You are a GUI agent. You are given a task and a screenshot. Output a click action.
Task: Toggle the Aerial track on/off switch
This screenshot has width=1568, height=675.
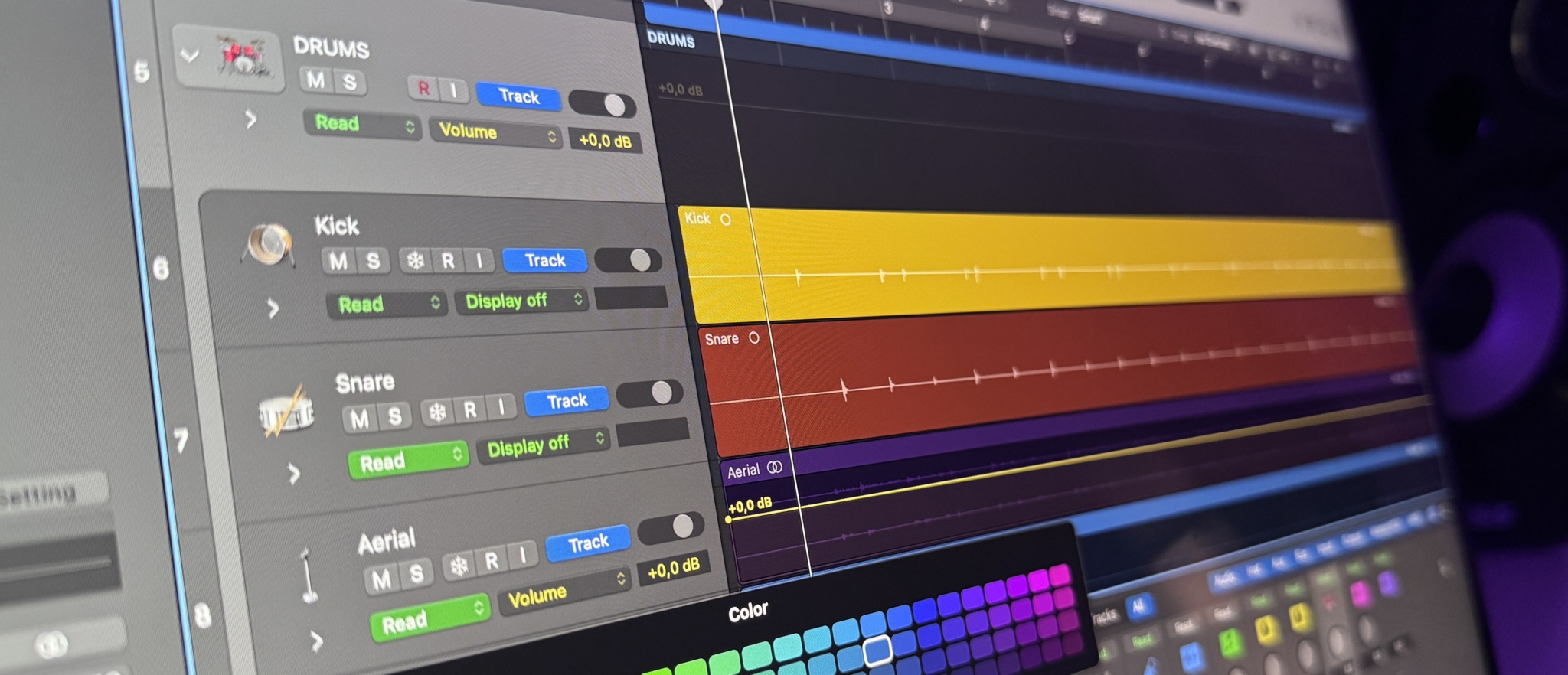point(671,527)
